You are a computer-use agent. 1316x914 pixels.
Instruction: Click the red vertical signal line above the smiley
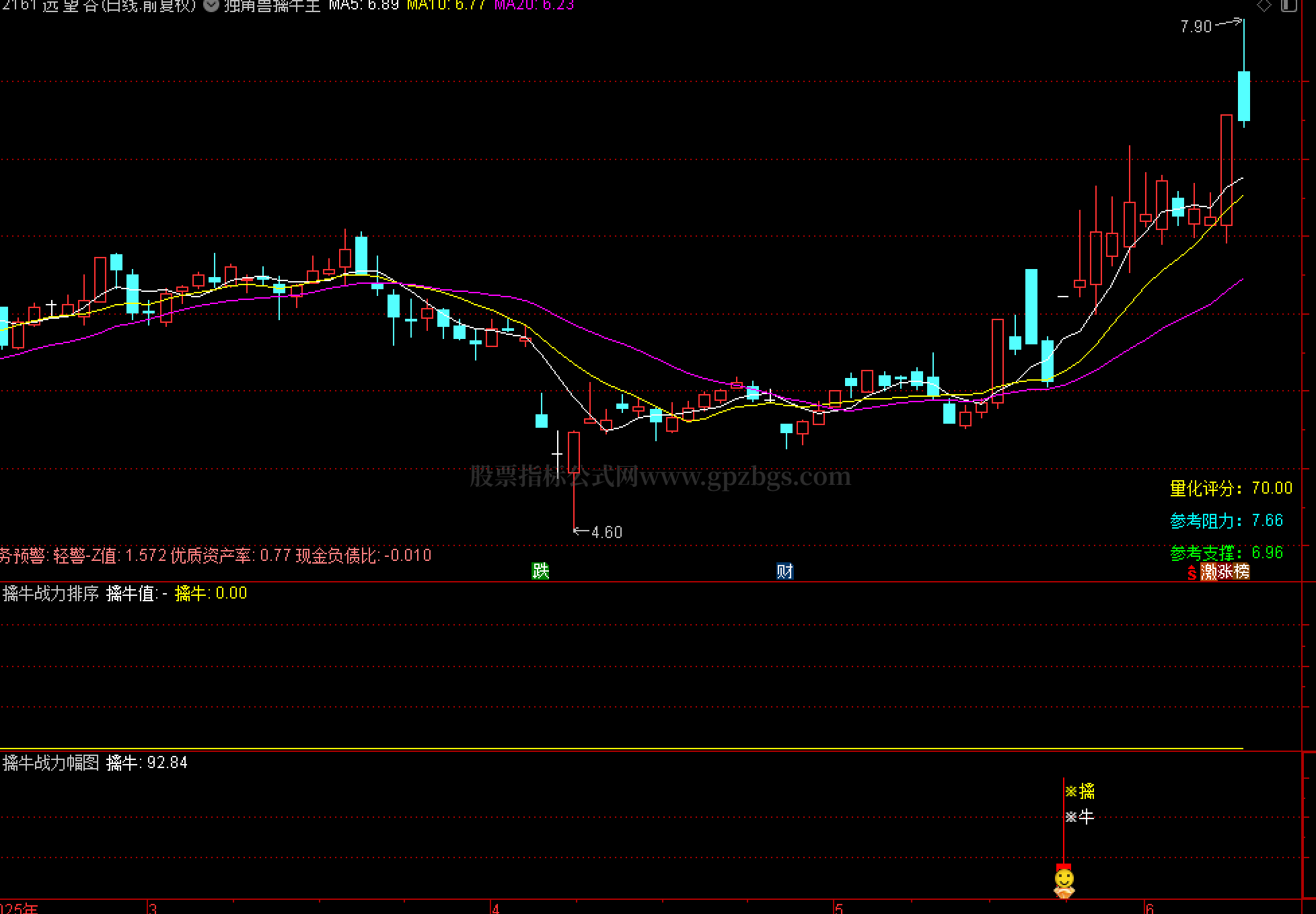(1063, 822)
